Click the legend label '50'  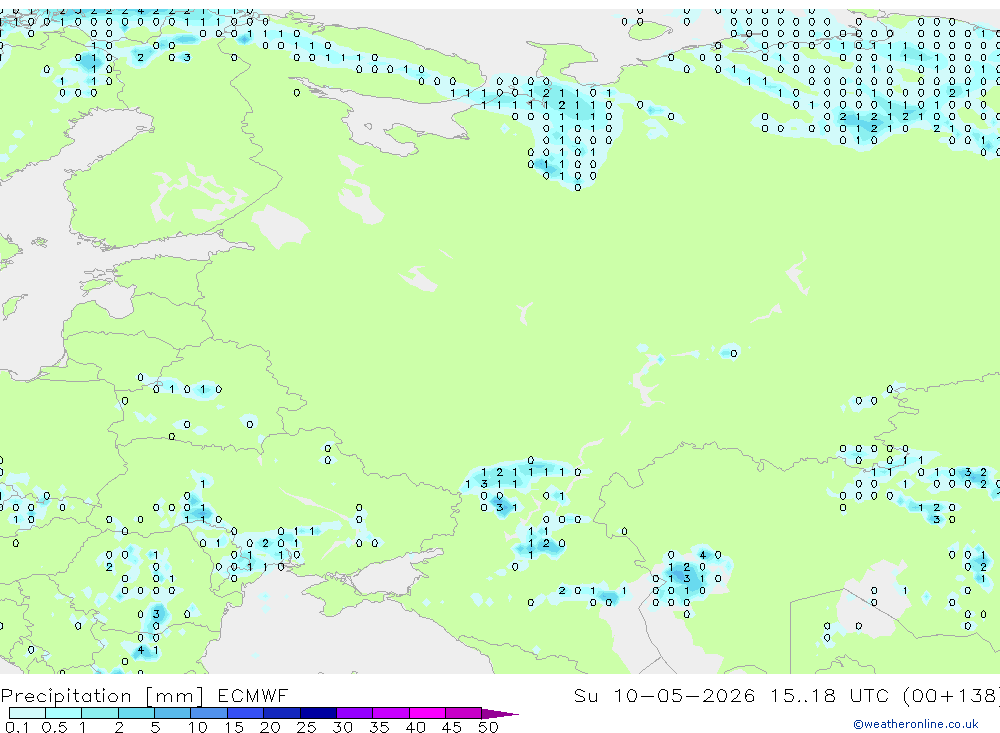488,727
